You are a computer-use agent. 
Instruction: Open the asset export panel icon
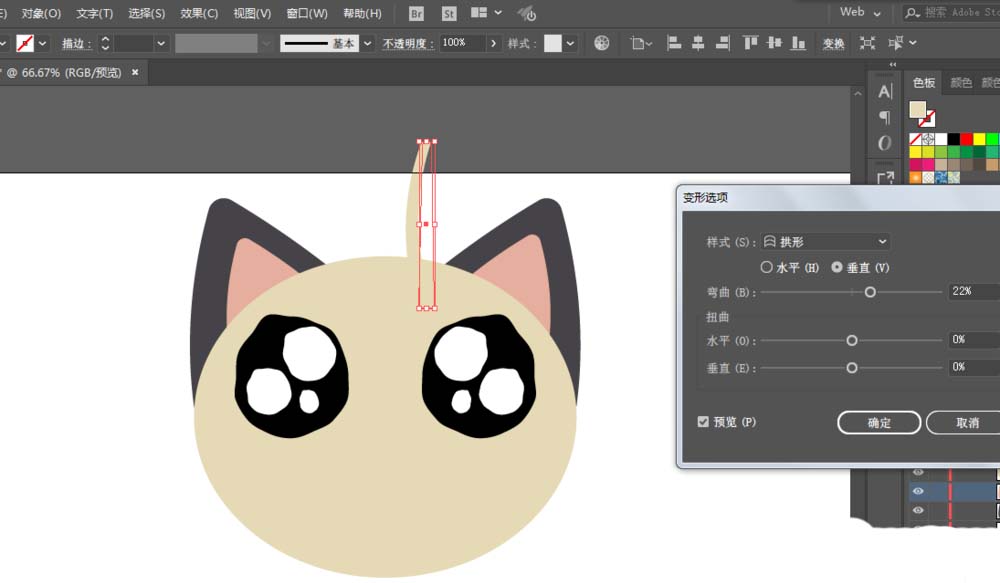pos(885,177)
